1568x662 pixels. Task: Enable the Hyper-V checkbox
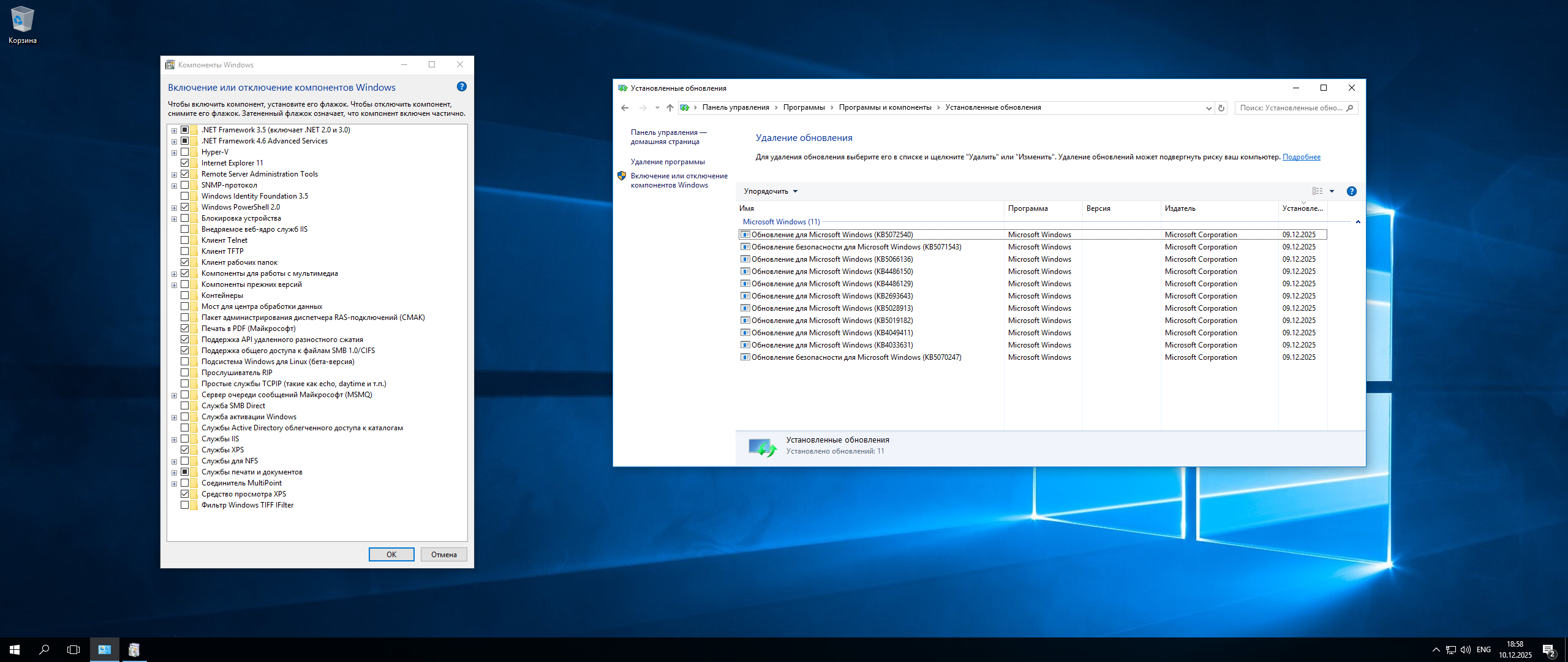[184, 152]
